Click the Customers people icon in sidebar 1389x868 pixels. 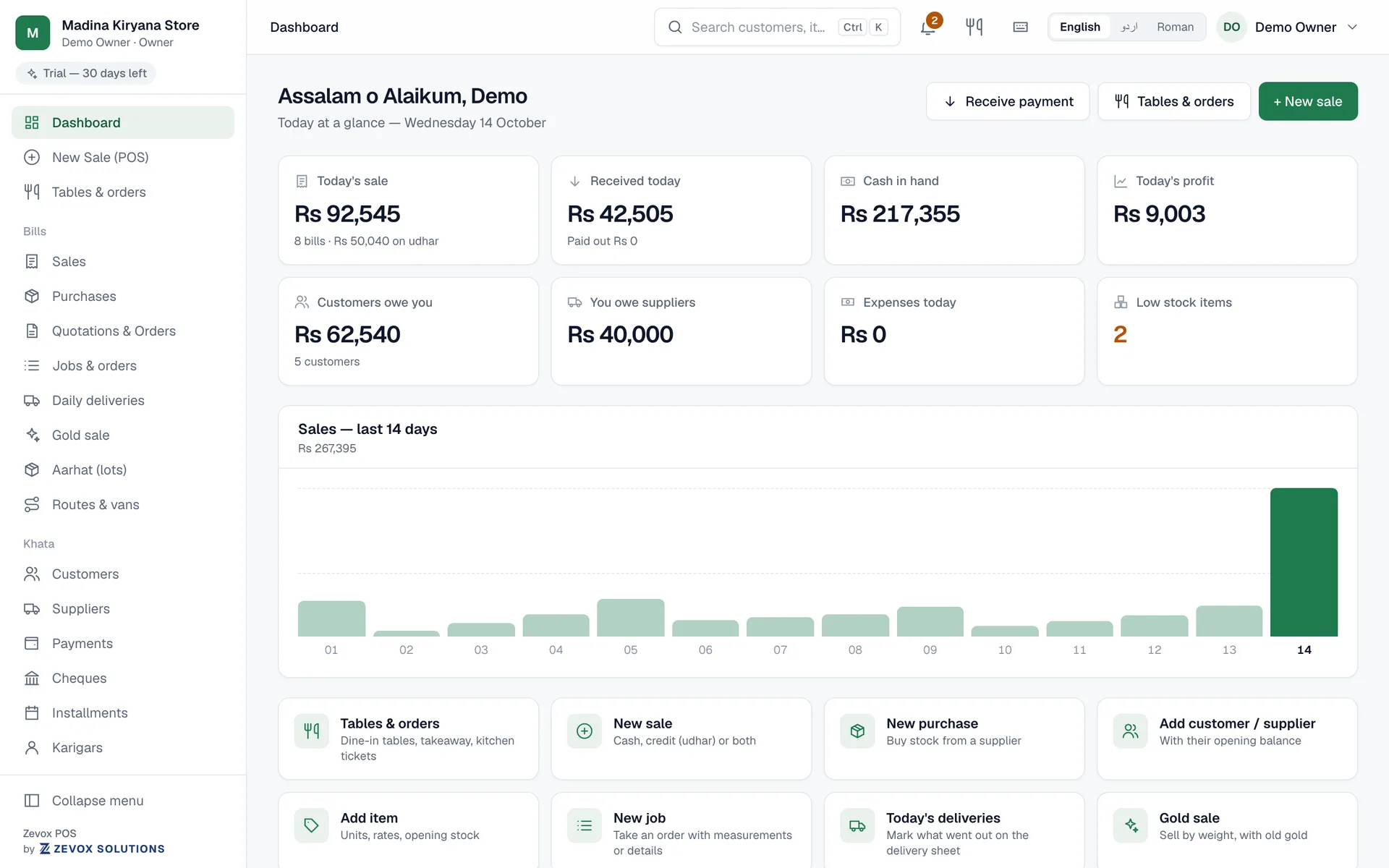click(32, 574)
